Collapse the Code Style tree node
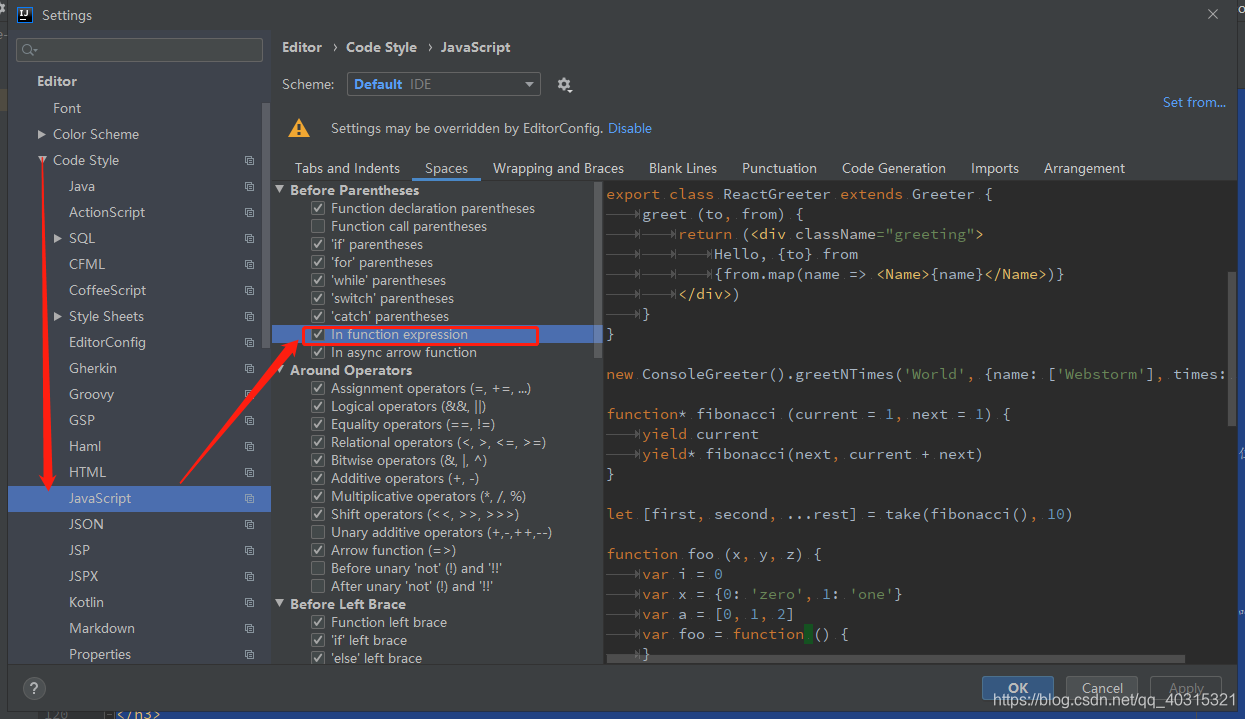 pyautogui.click(x=41, y=160)
